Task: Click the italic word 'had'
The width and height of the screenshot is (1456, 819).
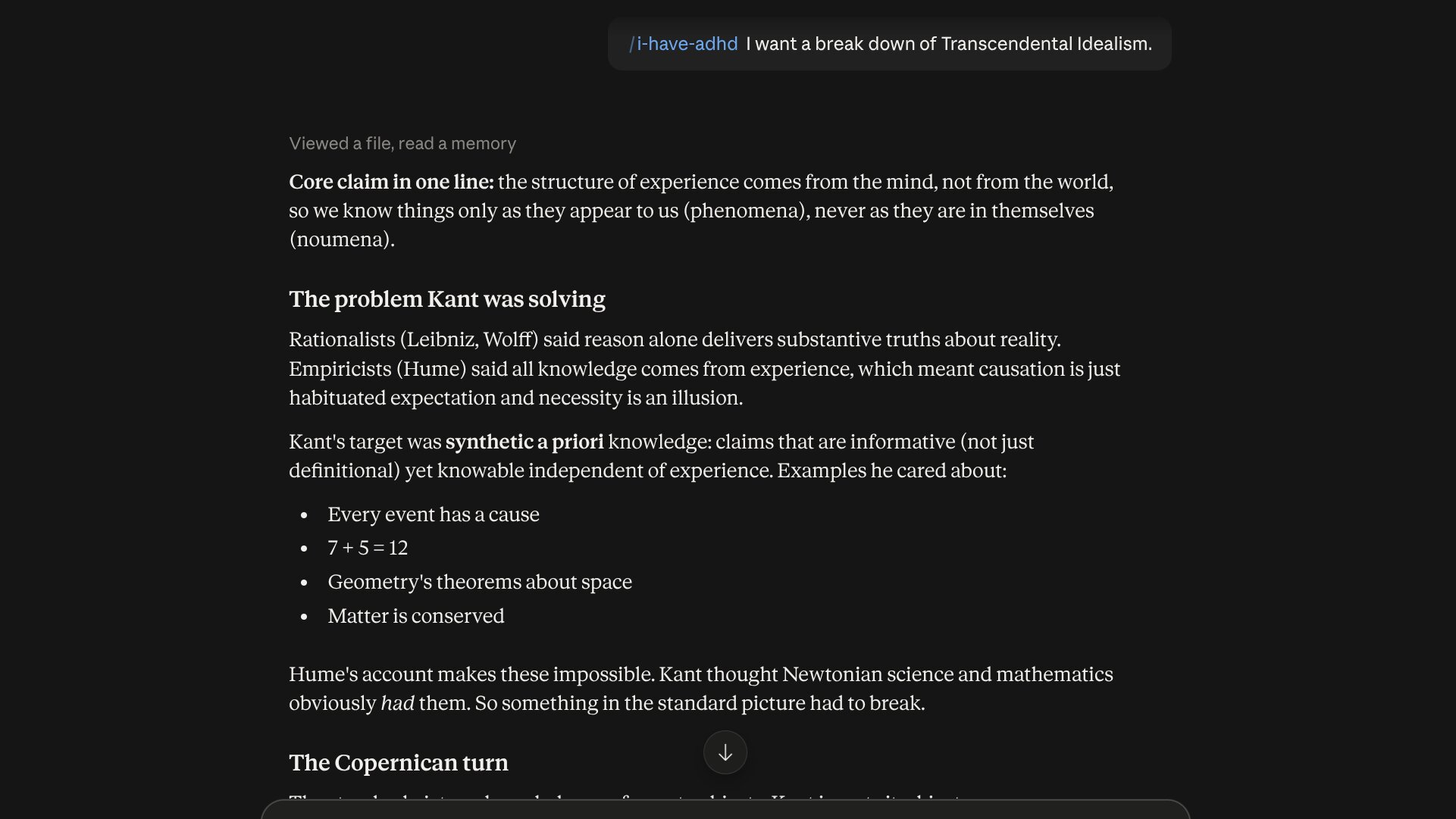Action: (397, 703)
